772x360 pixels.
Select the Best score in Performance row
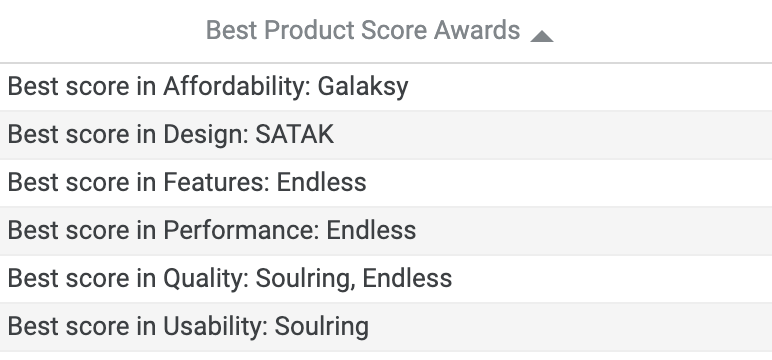[x=386, y=230]
